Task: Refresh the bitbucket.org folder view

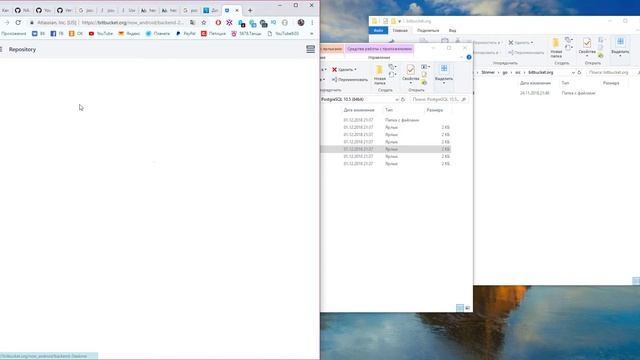Action: pyautogui.click(x=579, y=72)
